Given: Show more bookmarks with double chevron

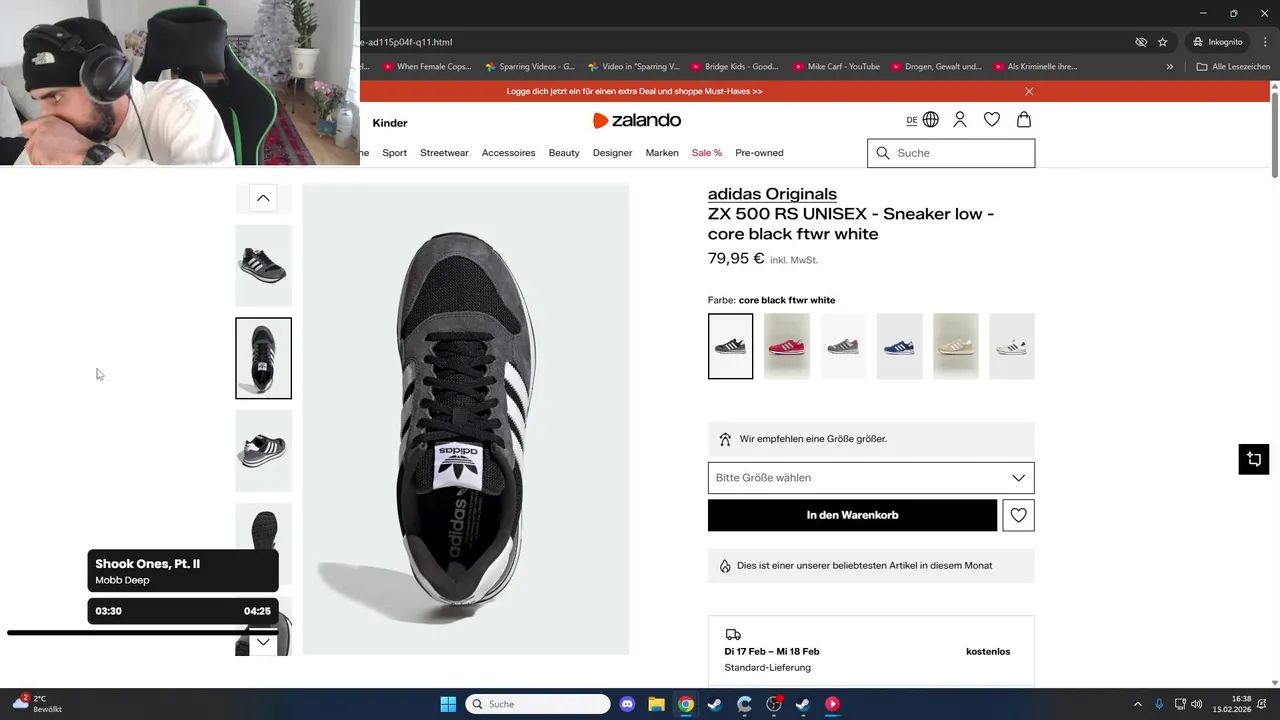Looking at the screenshot, I should (1170, 67).
